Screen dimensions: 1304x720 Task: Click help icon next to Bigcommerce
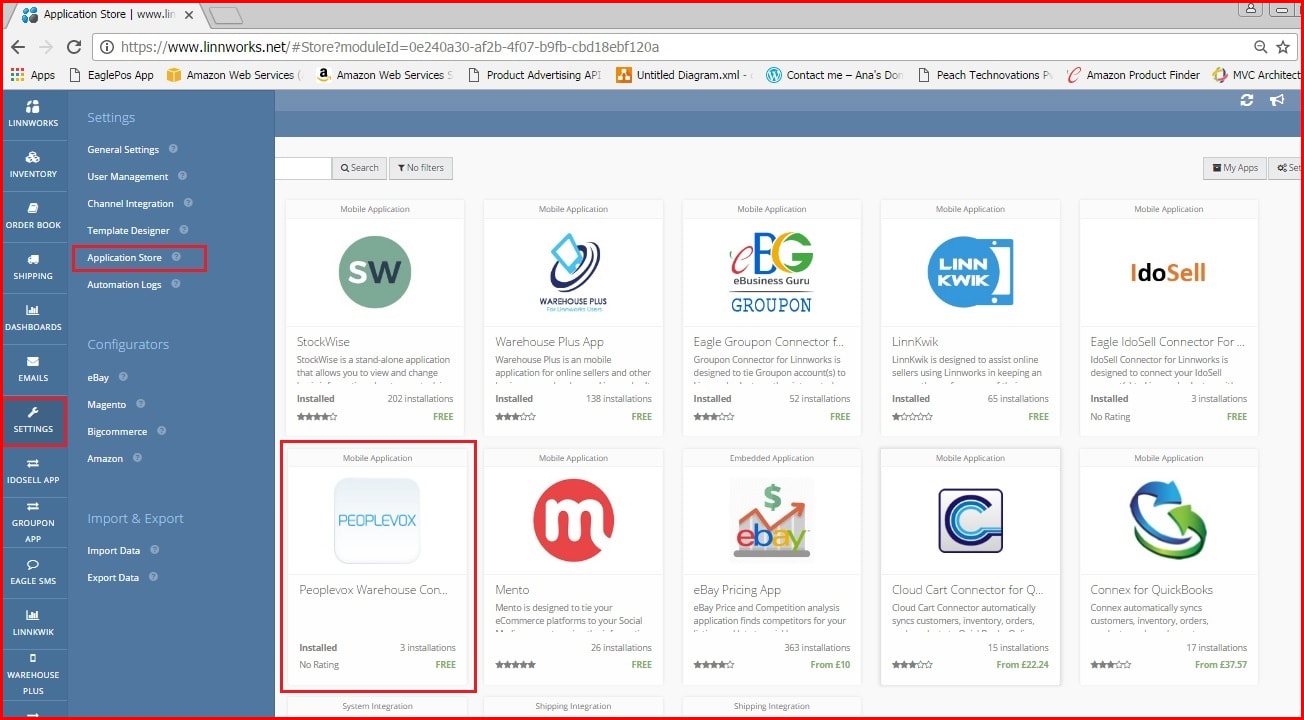click(x=161, y=431)
